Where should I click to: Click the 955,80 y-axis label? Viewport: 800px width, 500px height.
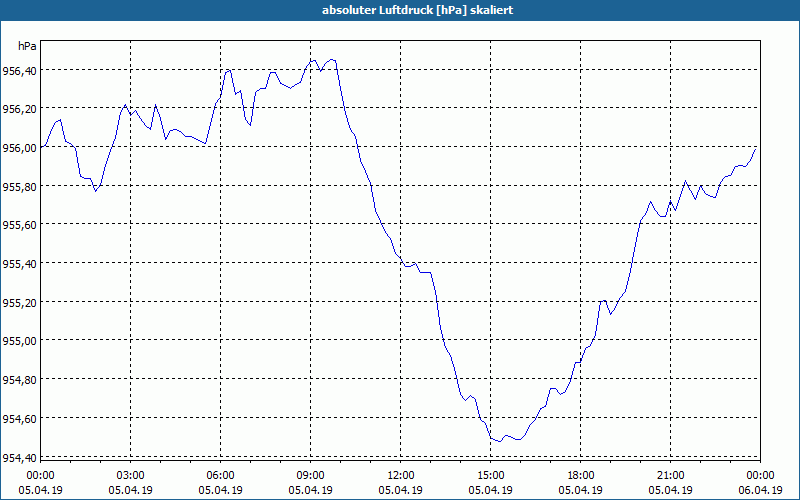coord(19,186)
